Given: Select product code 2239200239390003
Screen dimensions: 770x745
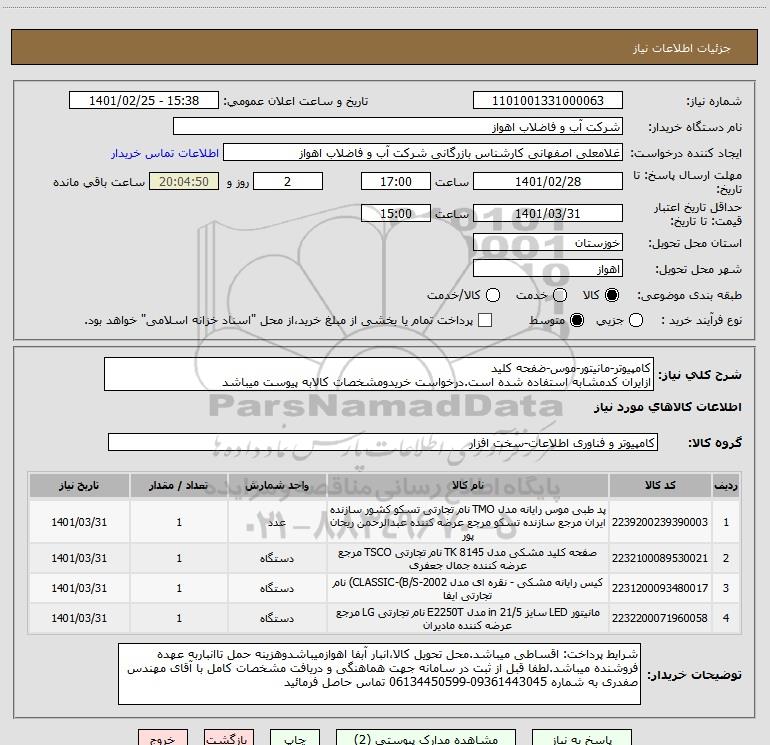Looking at the screenshot, I should tap(660, 522).
